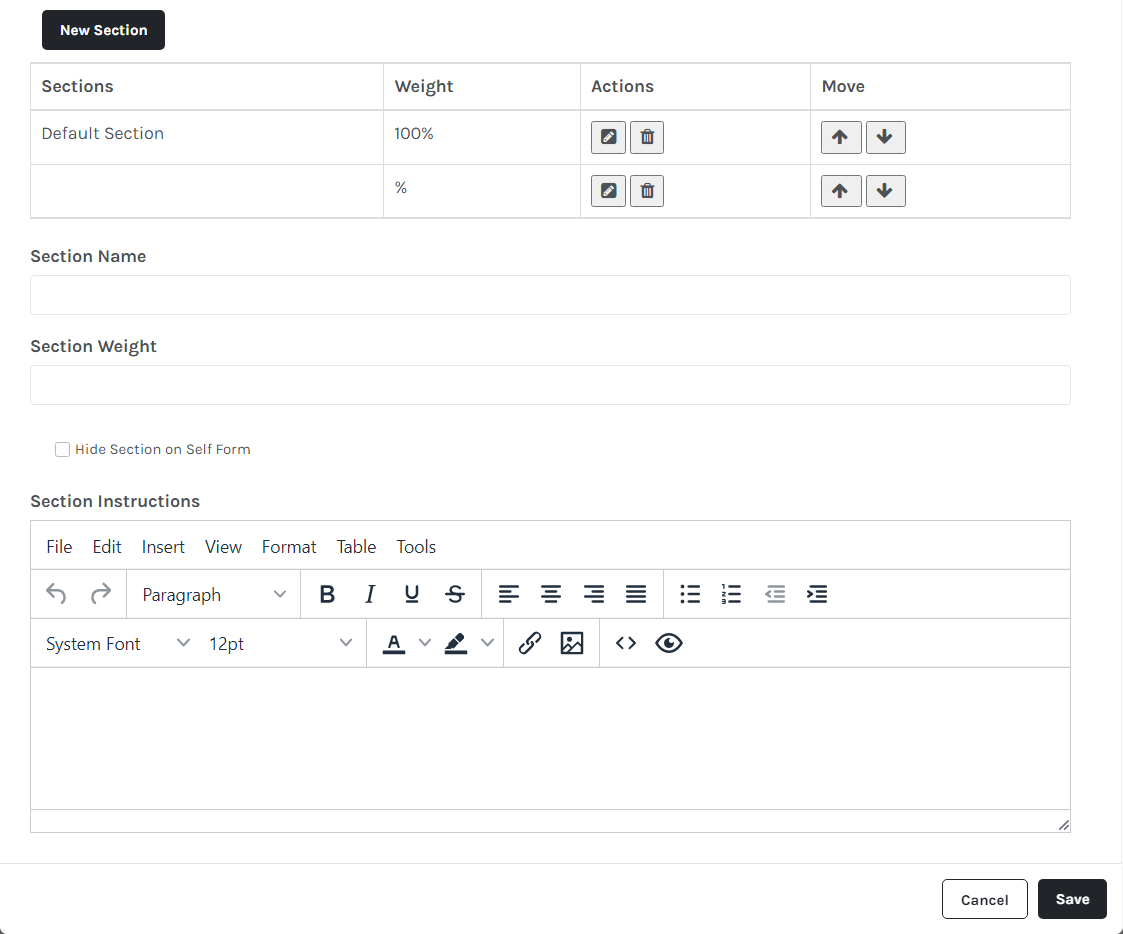Delete the Default Section row
This screenshot has width=1123, height=934.
(647, 137)
